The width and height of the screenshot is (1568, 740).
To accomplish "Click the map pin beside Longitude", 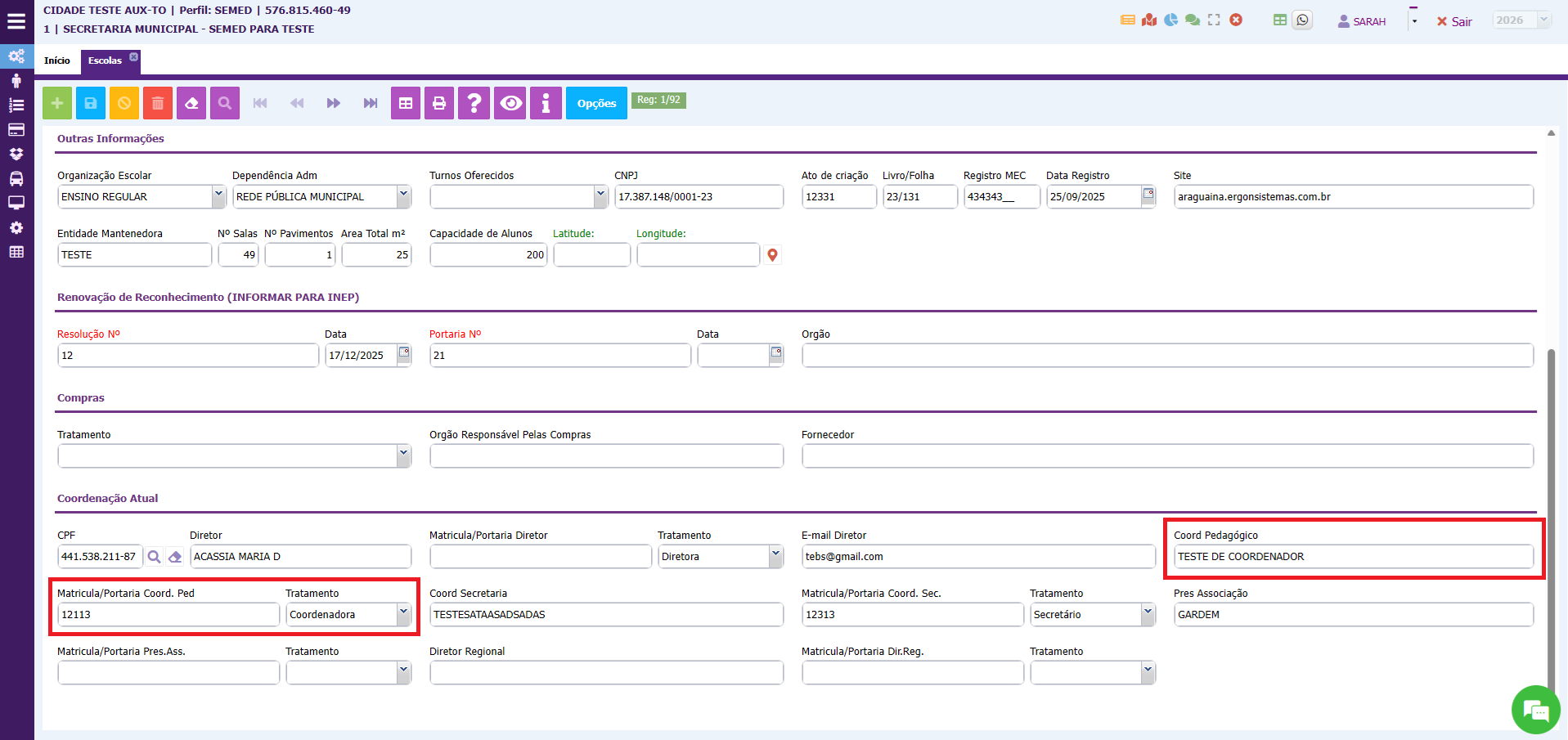I will [772, 255].
